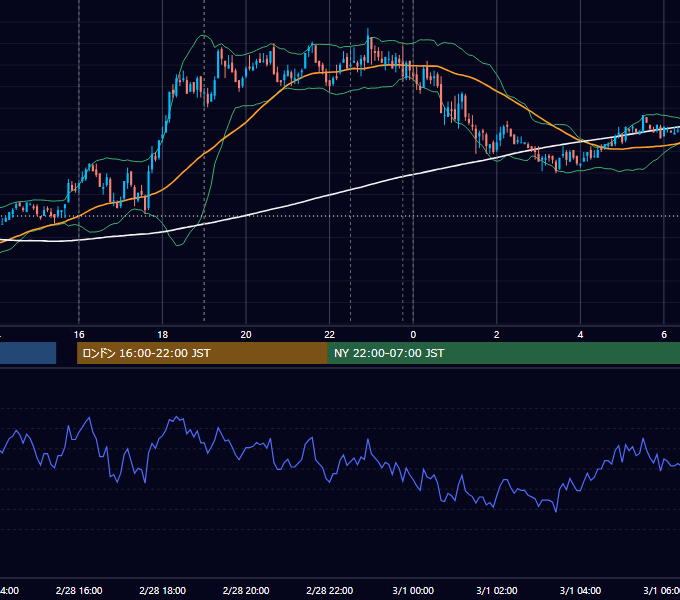680x600 pixels.
Task: Click the London 16:00-22:00 JST session bar
Action: [202, 353]
